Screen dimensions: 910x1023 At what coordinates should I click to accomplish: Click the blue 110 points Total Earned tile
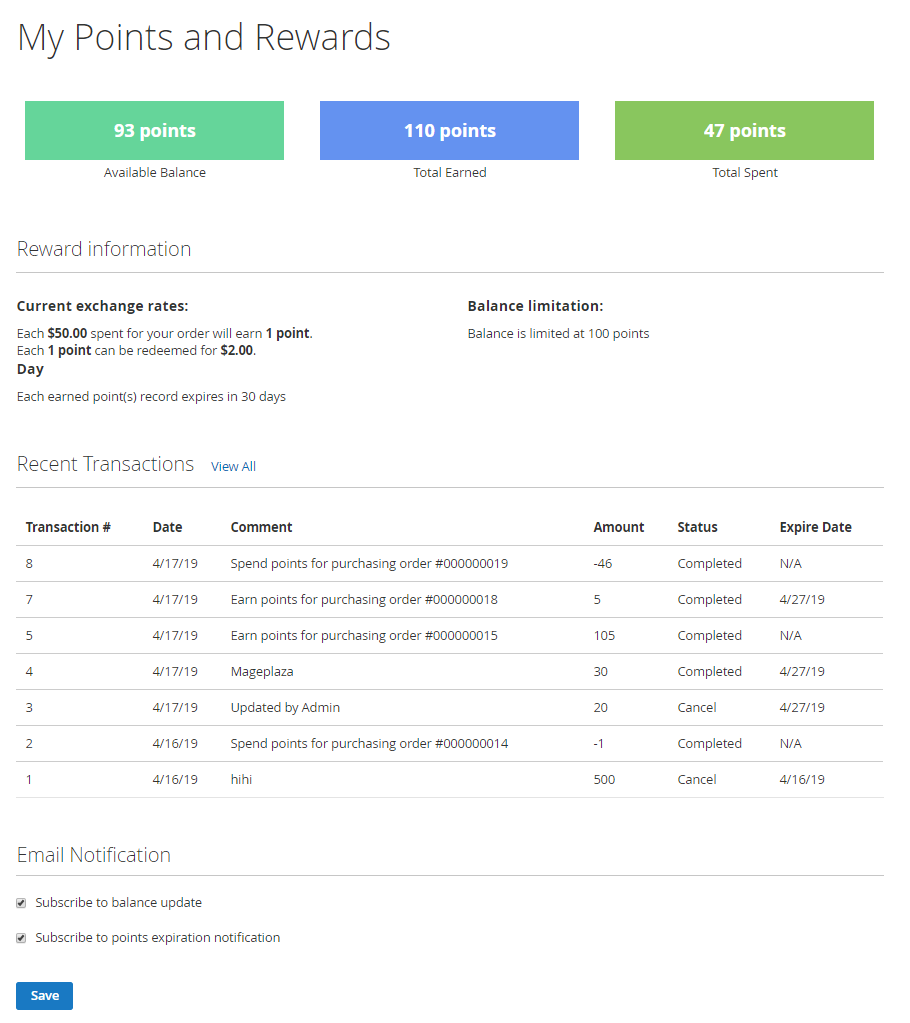tap(449, 131)
